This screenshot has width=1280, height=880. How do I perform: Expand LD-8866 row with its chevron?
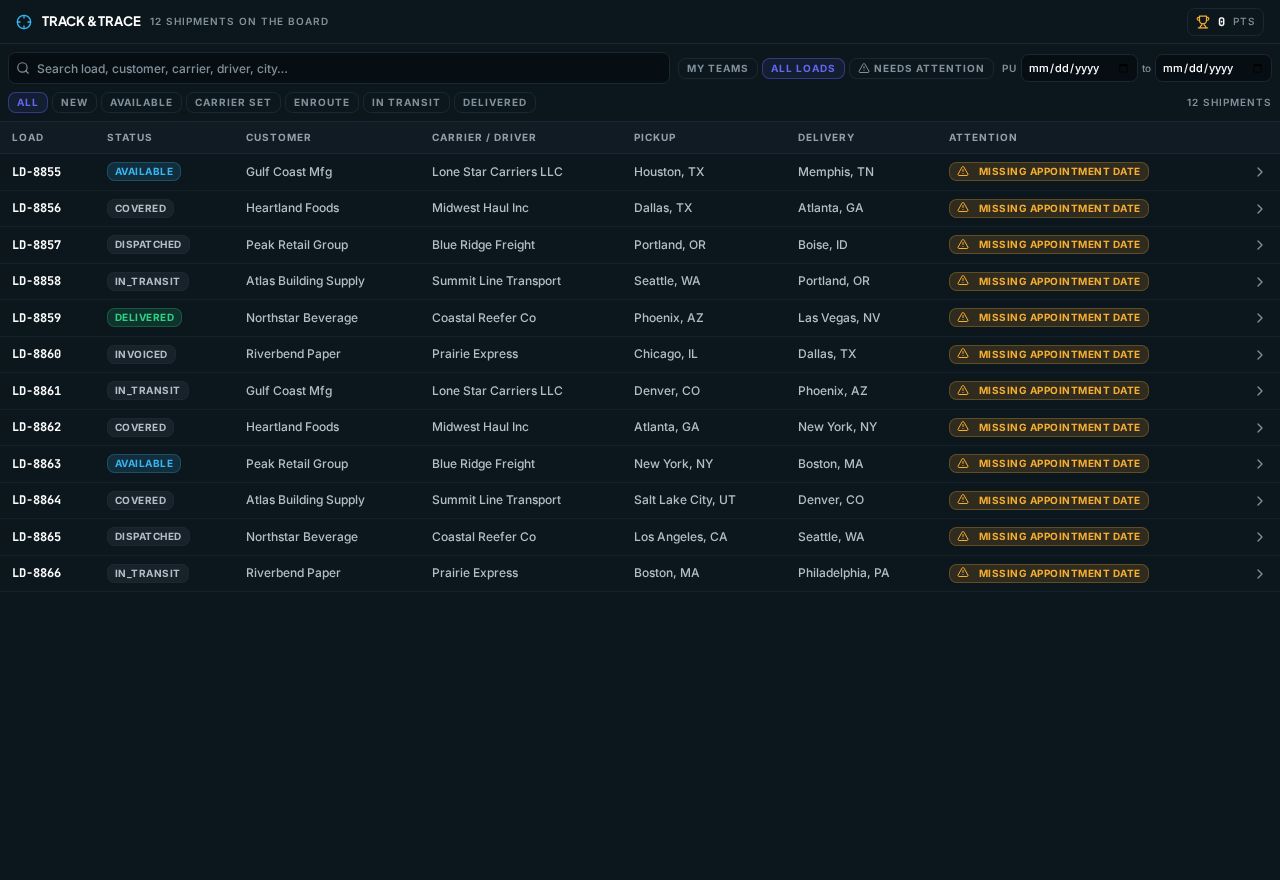point(1260,574)
